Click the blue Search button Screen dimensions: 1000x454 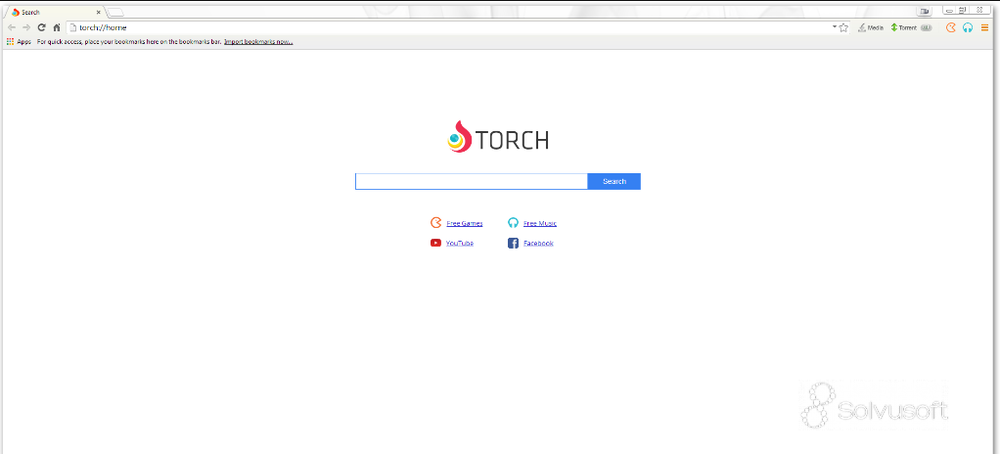(x=614, y=182)
